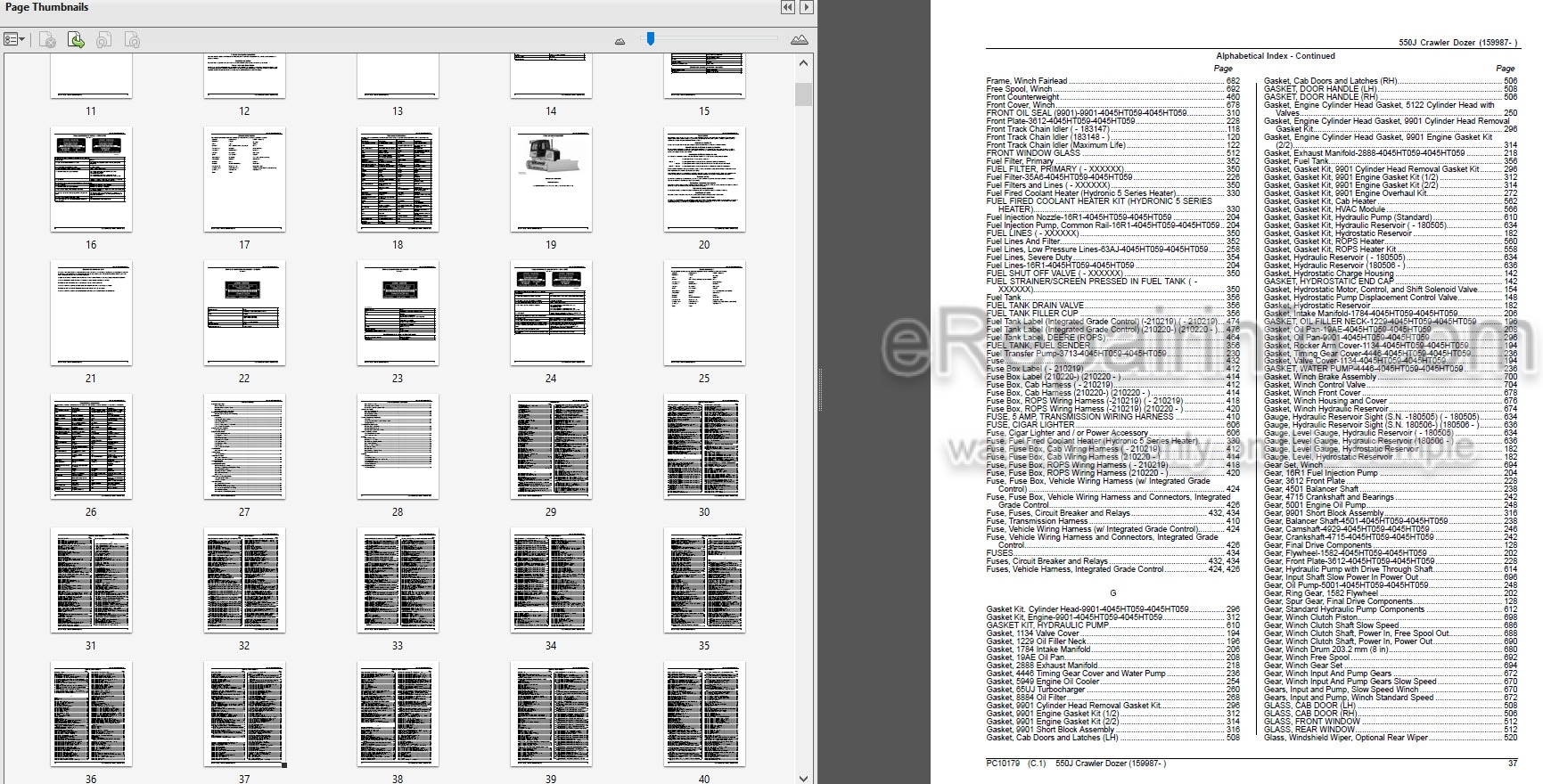Click '550J Crawler Dozer (159987- )' header text
1543x784 pixels.
(1457, 42)
